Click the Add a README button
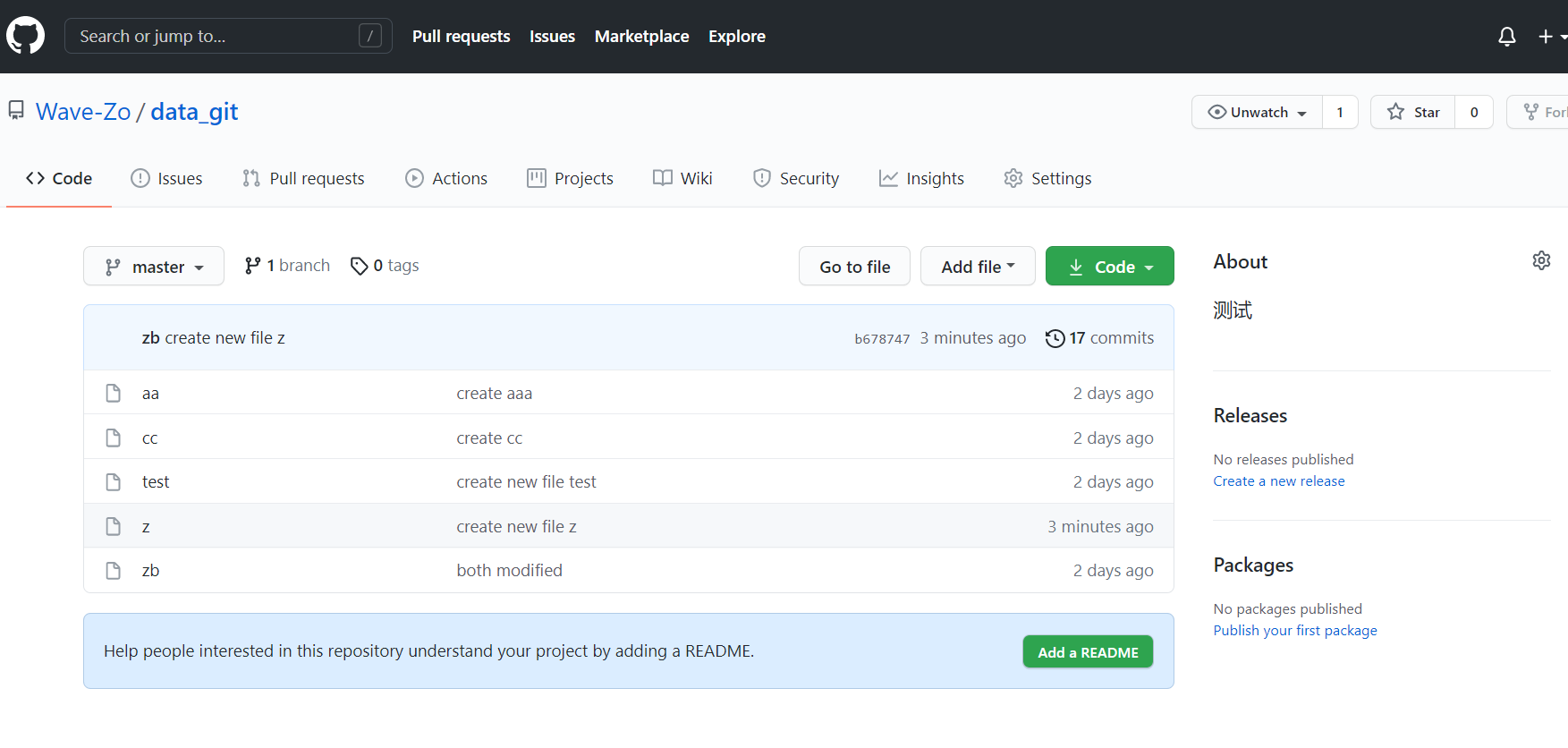This screenshot has height=748, width=1568. [x=1088, y=652]
